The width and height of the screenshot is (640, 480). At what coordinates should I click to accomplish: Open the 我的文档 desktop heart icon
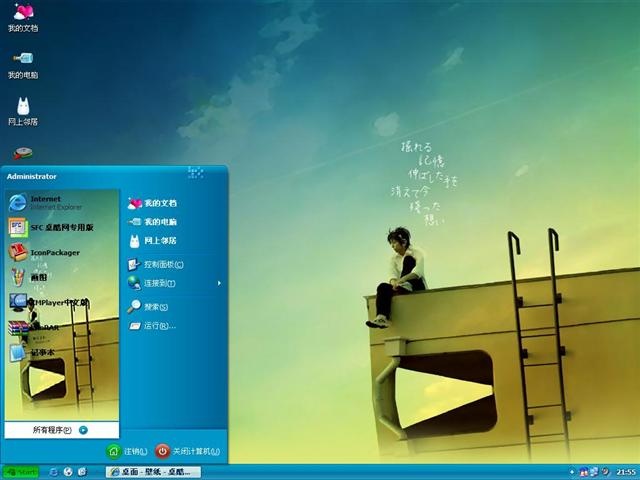23,17
